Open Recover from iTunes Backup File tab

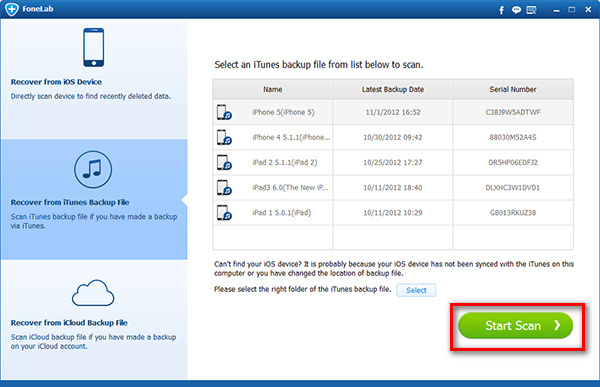coord(94,199)
